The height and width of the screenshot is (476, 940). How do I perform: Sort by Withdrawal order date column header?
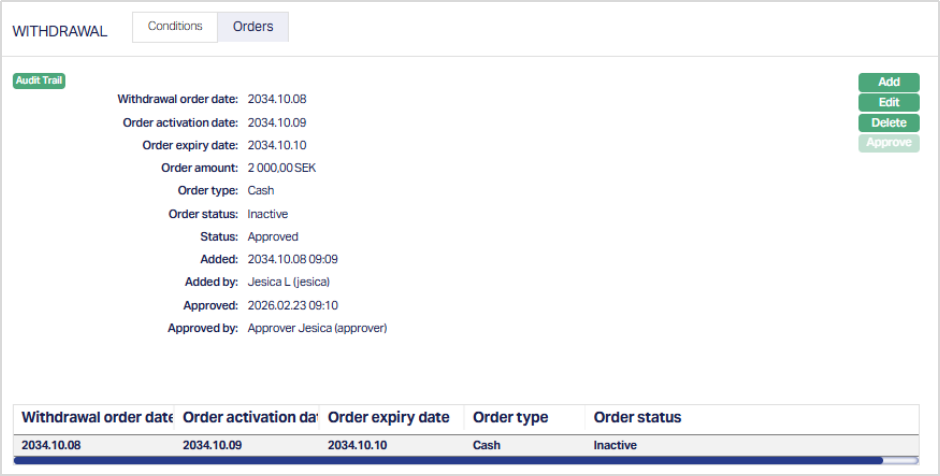(96, 418)
